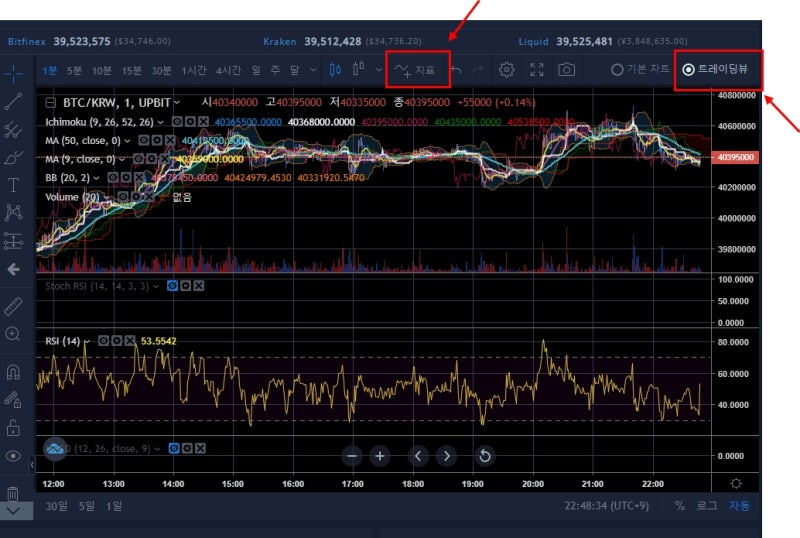
Task: Select the zoom in magnifier tool
Action: coord(13,334)
